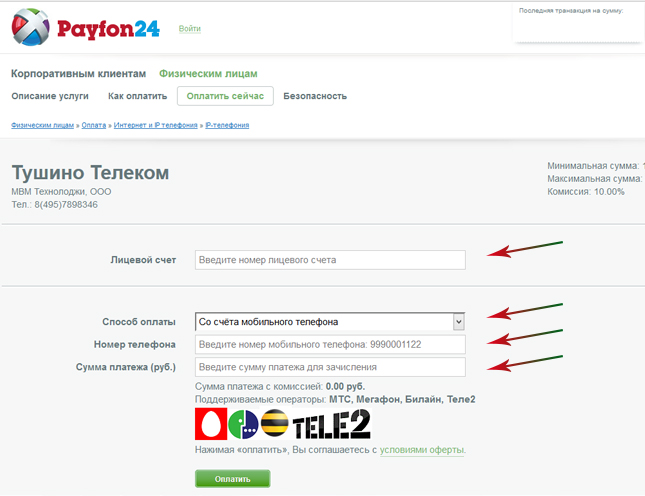Focus the Лицевой счет input field
This screenshot has width=645, height=496.
click(x=330, y=260)
